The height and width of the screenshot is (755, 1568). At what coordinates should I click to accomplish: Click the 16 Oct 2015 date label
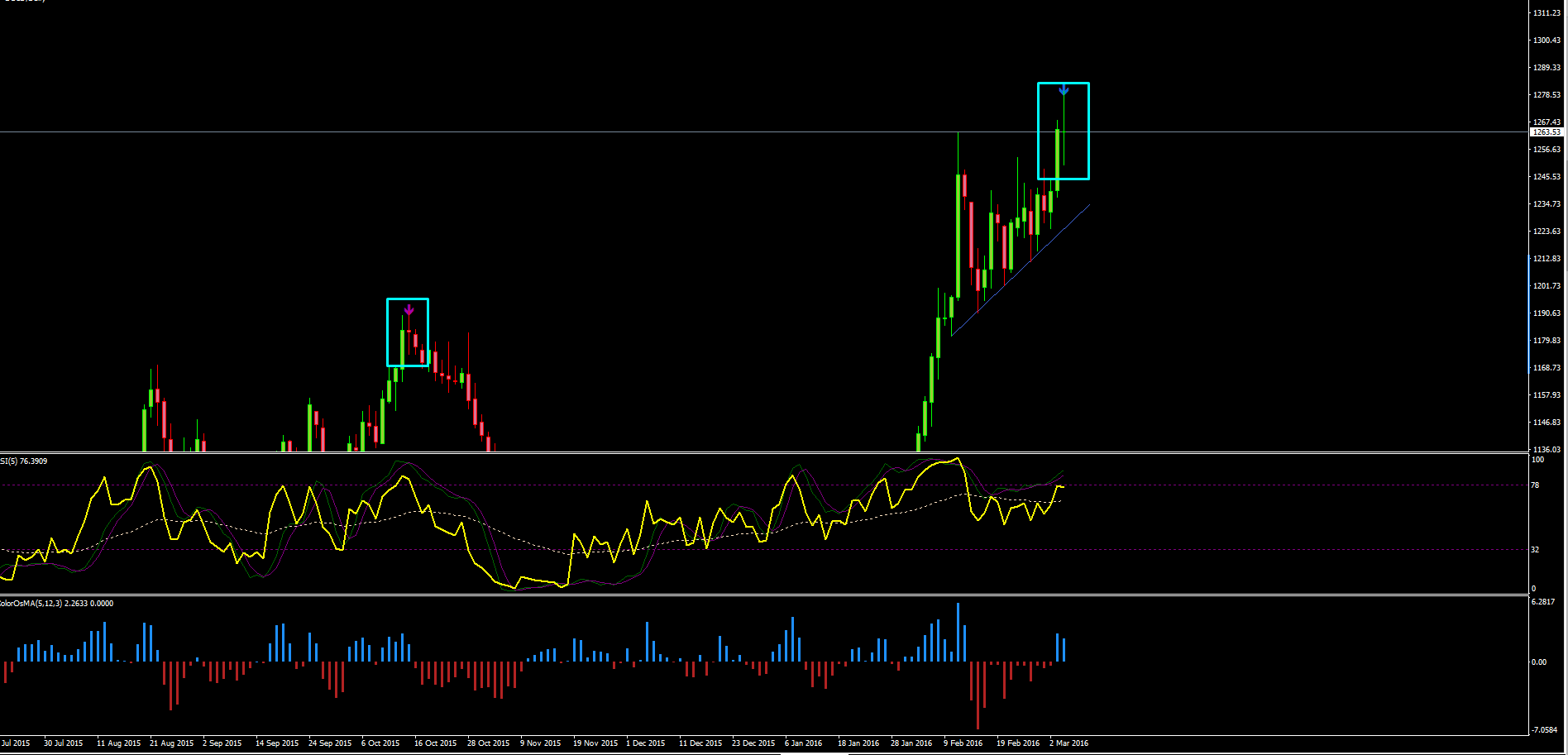click(x=435, y=743)
